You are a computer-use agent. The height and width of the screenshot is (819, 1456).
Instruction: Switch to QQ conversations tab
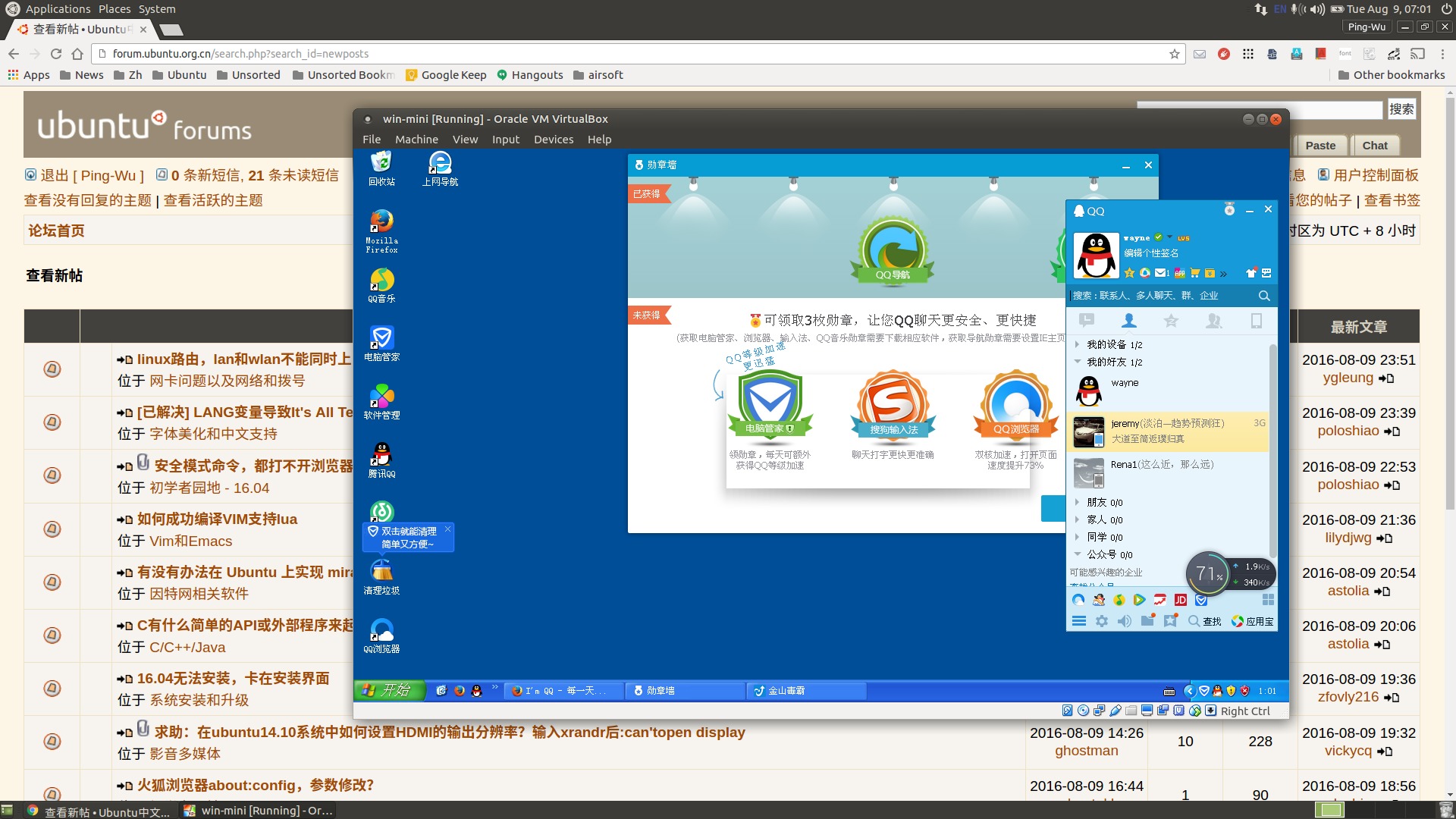(x=1087, y=321)
